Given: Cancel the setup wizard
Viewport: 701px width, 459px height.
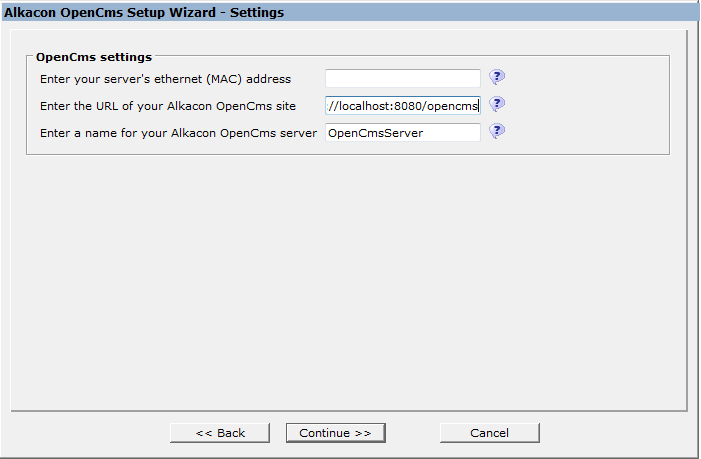Looking at the screenshot, I should click(489, 433).
